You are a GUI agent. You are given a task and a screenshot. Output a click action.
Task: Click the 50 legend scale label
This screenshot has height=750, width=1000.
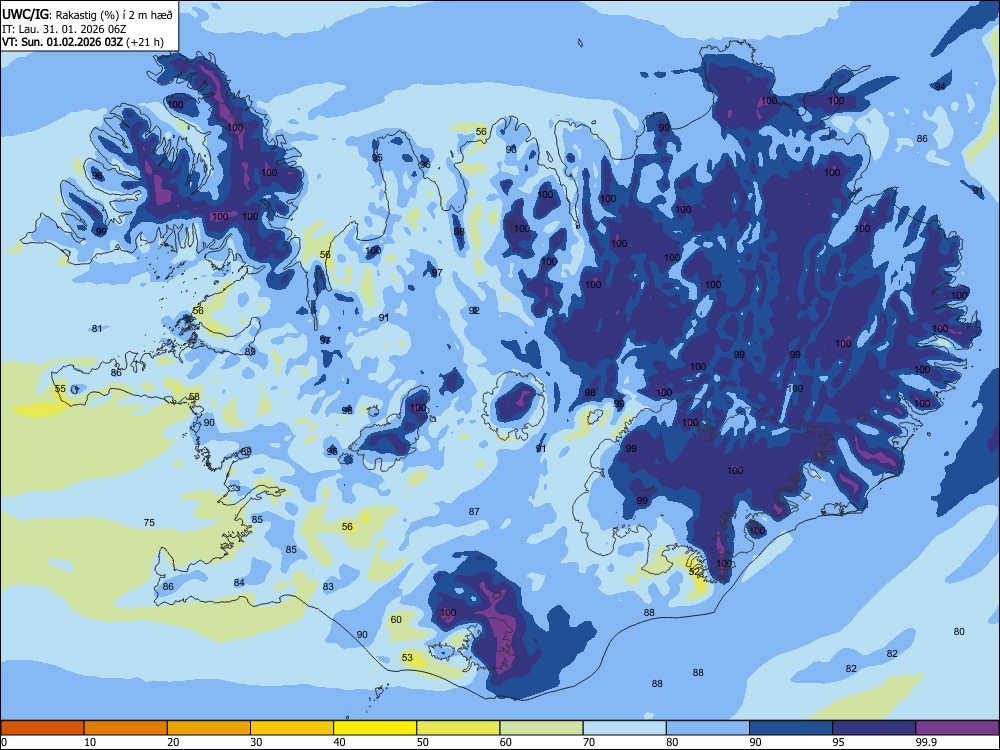[423, 742]
